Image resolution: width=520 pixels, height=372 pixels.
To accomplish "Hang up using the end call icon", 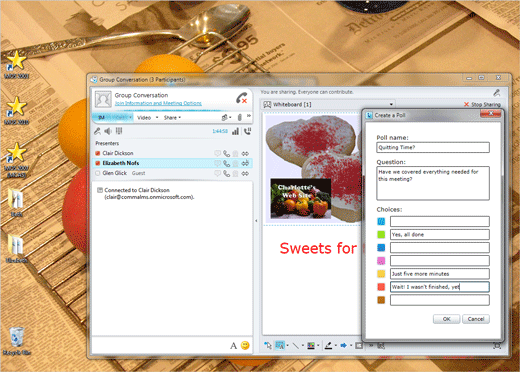I will [x=242, y=98].
